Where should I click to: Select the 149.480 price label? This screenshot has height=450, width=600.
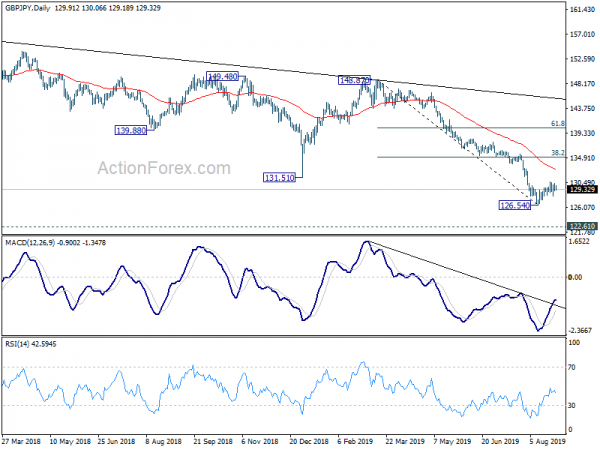coord(222,77)
